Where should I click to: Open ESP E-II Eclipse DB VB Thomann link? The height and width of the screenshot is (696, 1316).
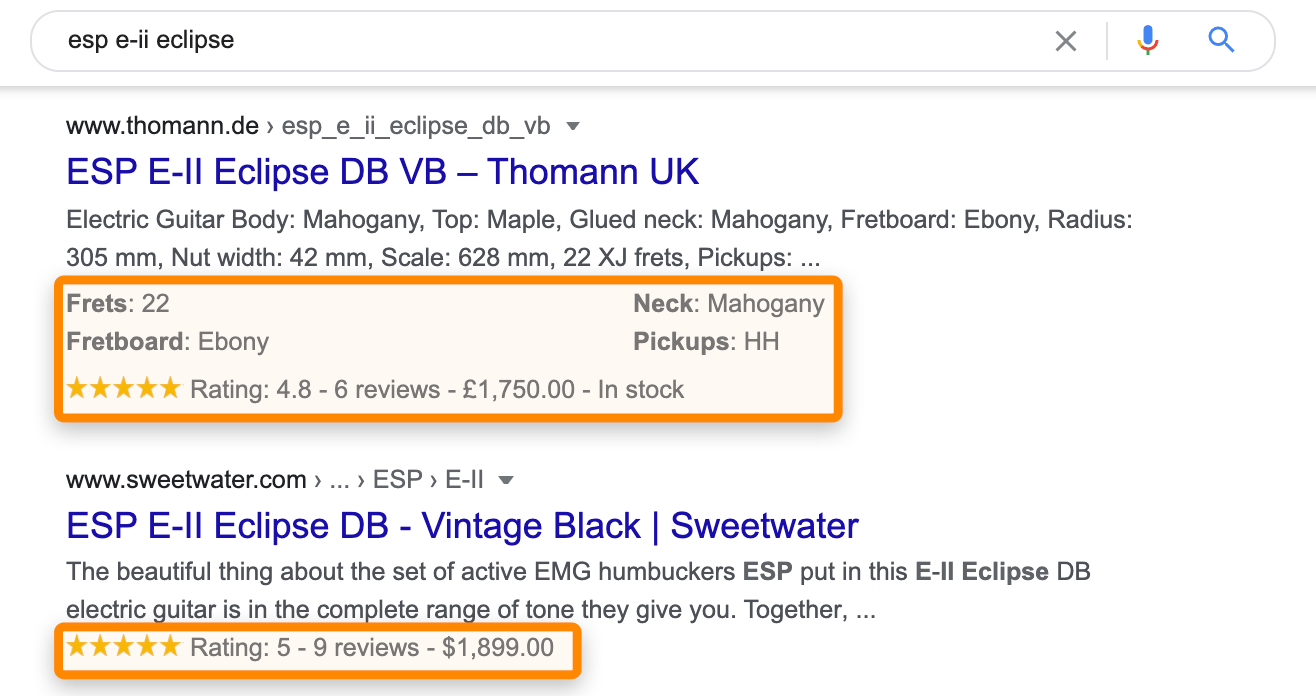tap(382, 172)
